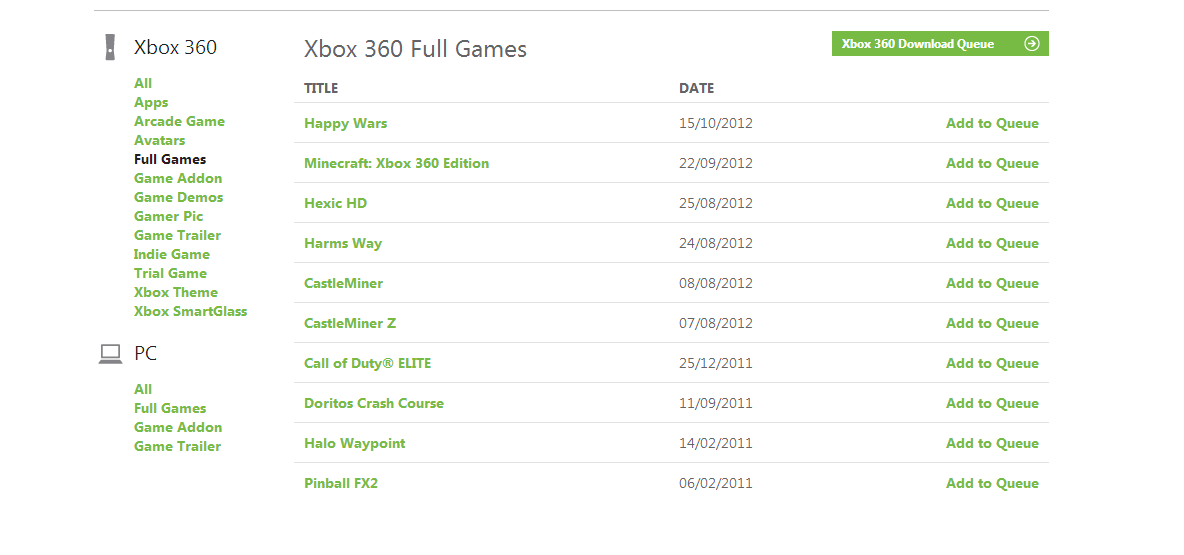1184x555 pixels.
Task: Click the date 06/02/2011
Action: 716,483
